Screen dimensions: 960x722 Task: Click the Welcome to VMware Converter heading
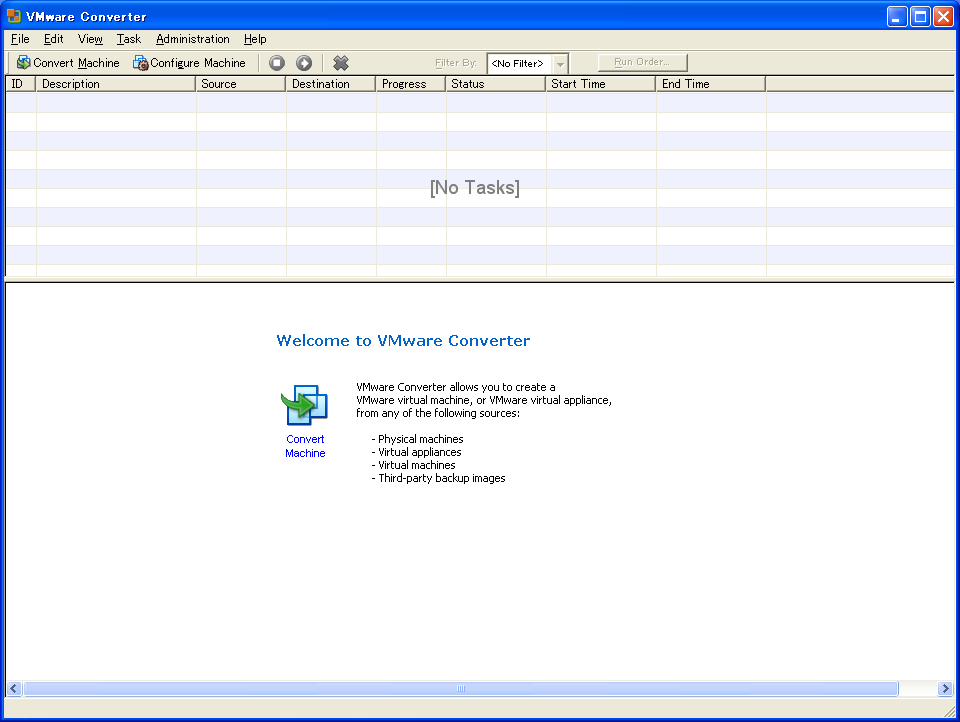tap(403, 340)
